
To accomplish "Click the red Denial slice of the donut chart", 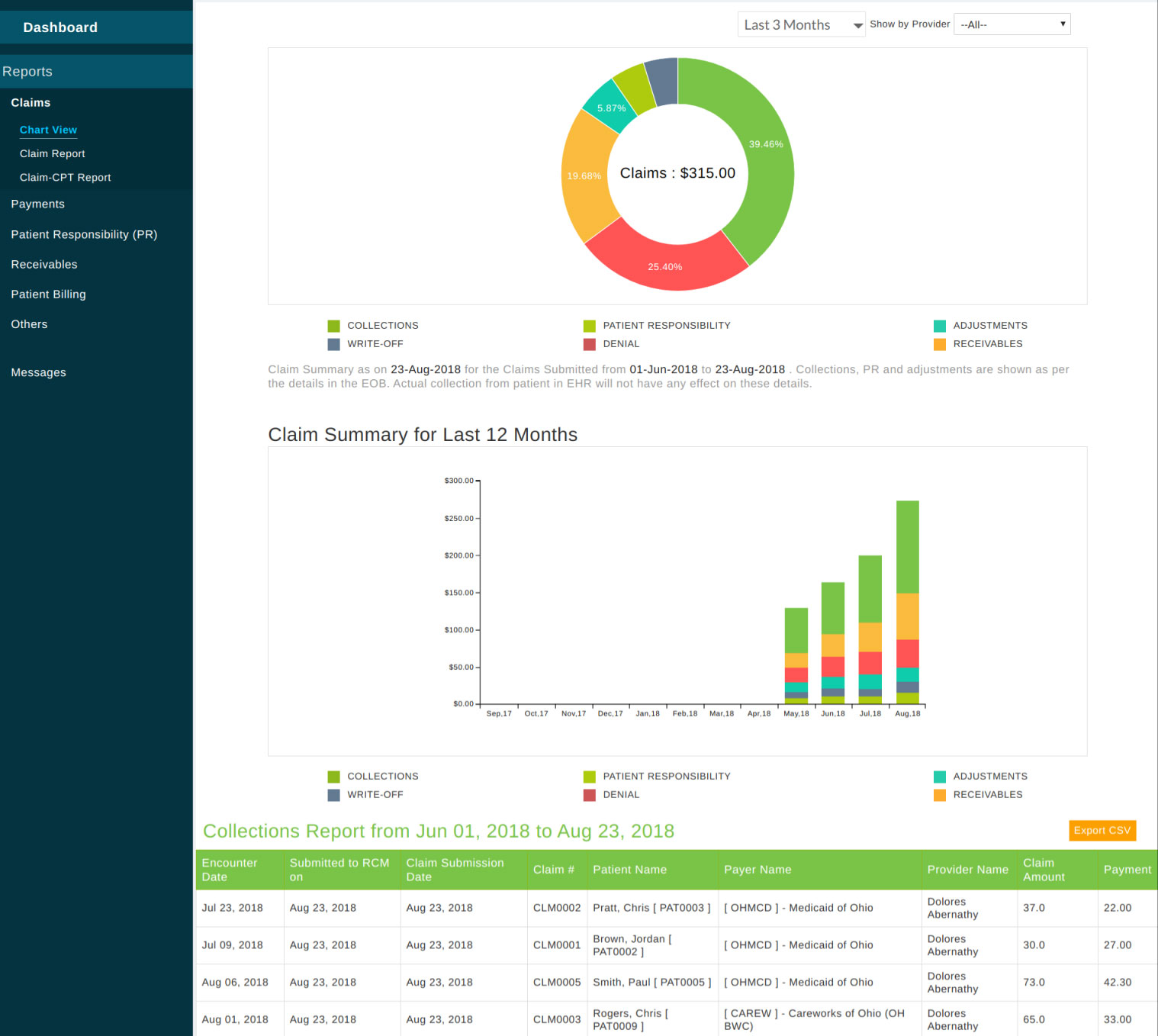I will coord(665,266).
